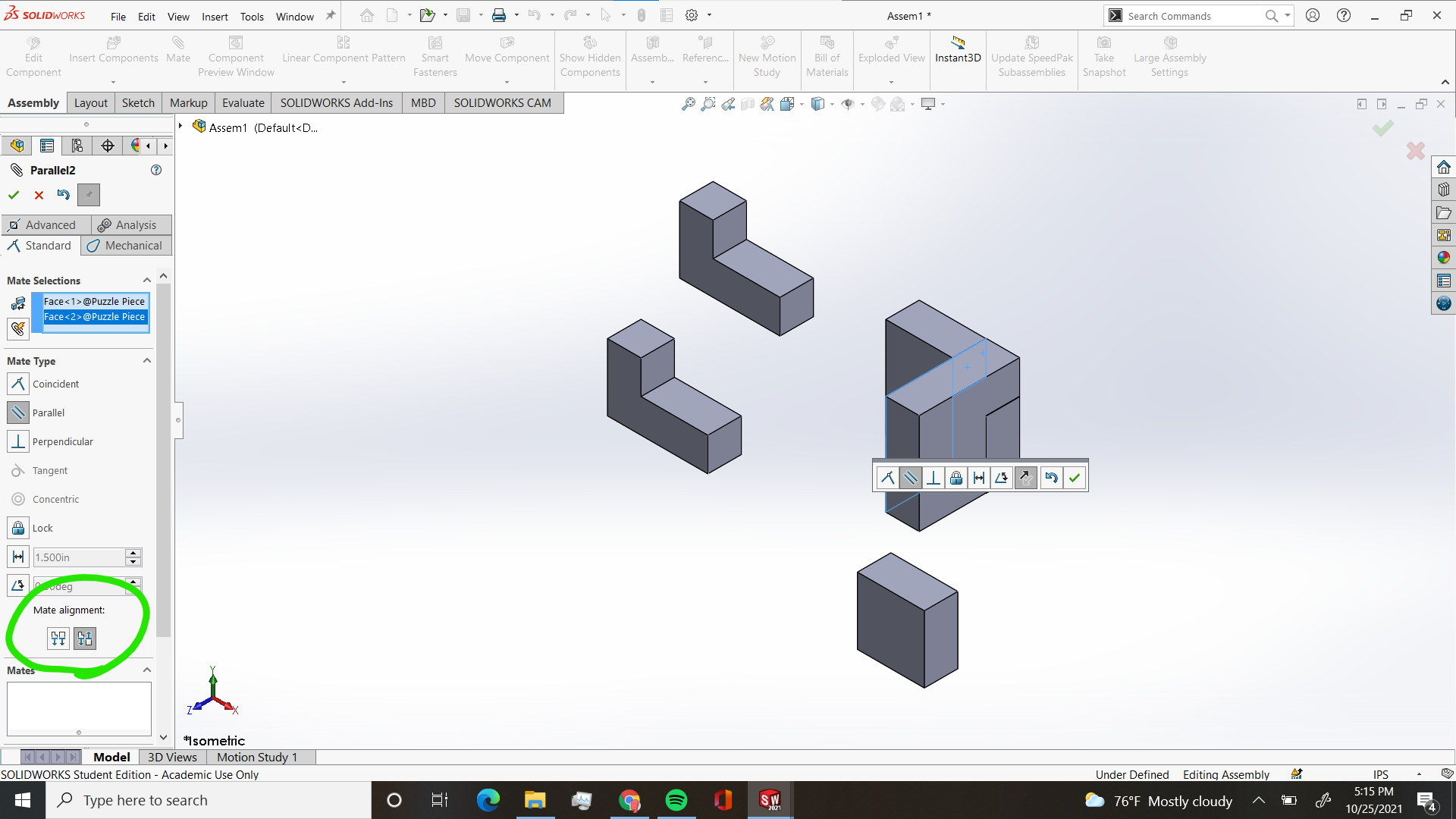
Task: Open the Insert menu
Action: tap(215, 16)
